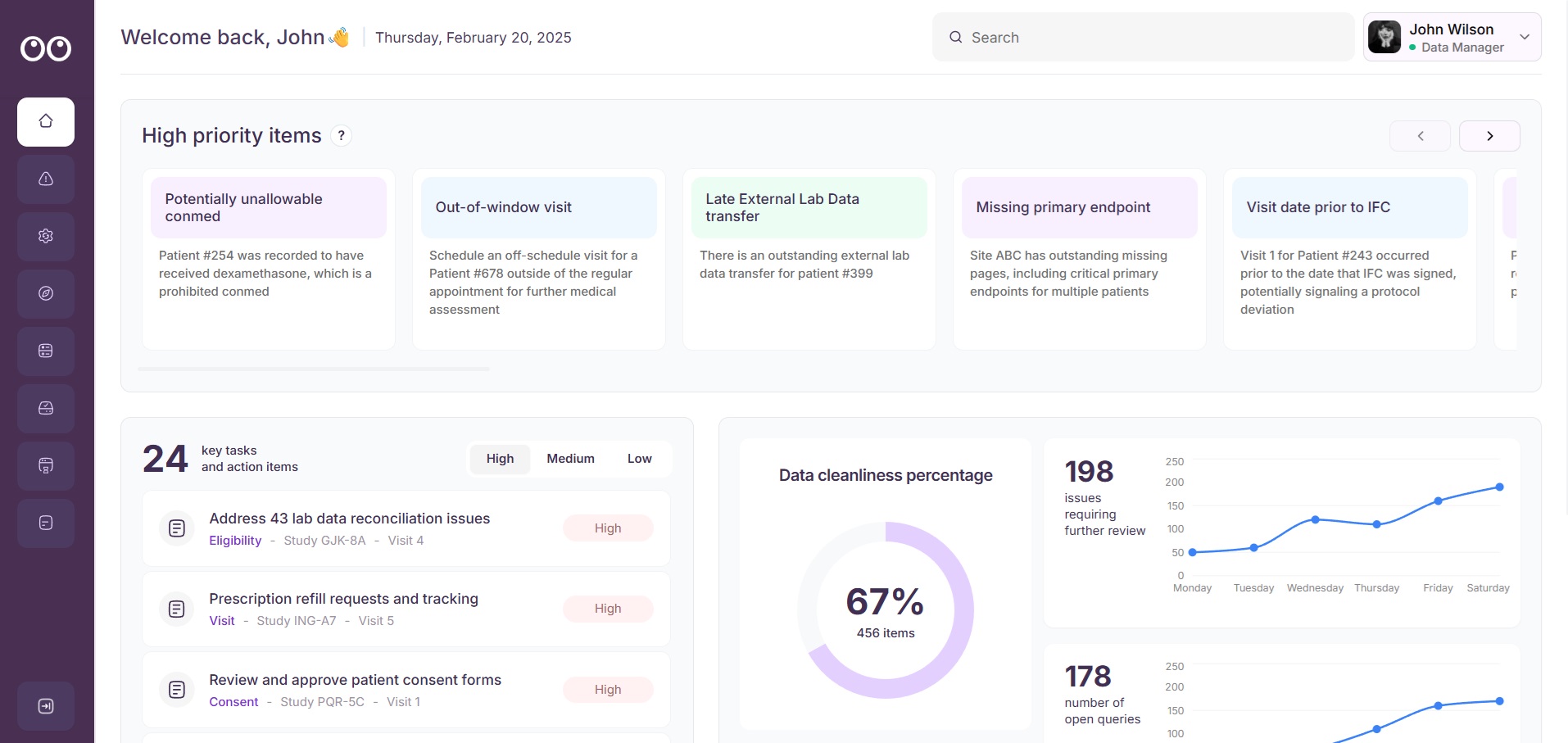Open the settings gear sidebar icon
The width and height of the screenshot is (1568, 743).
point(46,236)
